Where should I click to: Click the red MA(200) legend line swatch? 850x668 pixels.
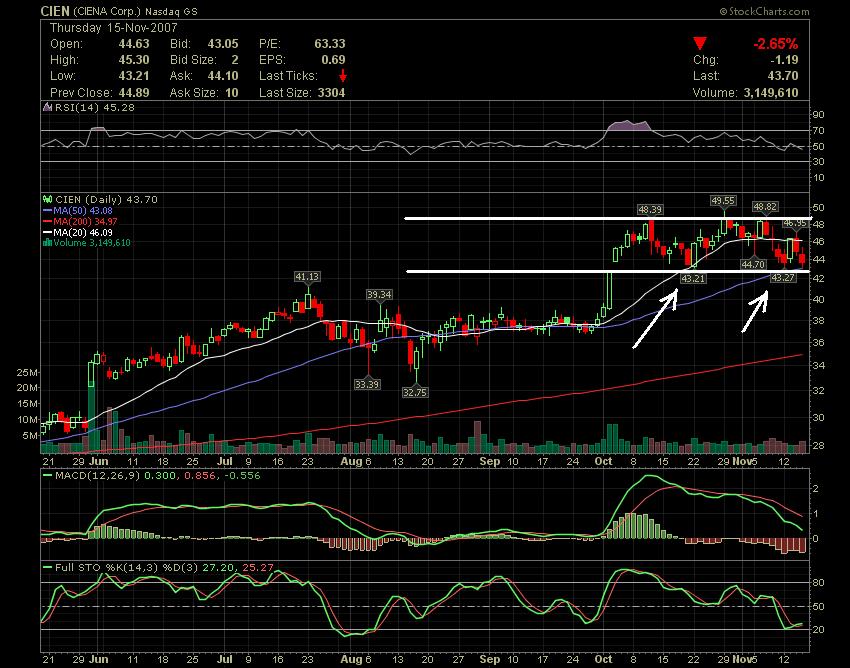click(48, 221)
